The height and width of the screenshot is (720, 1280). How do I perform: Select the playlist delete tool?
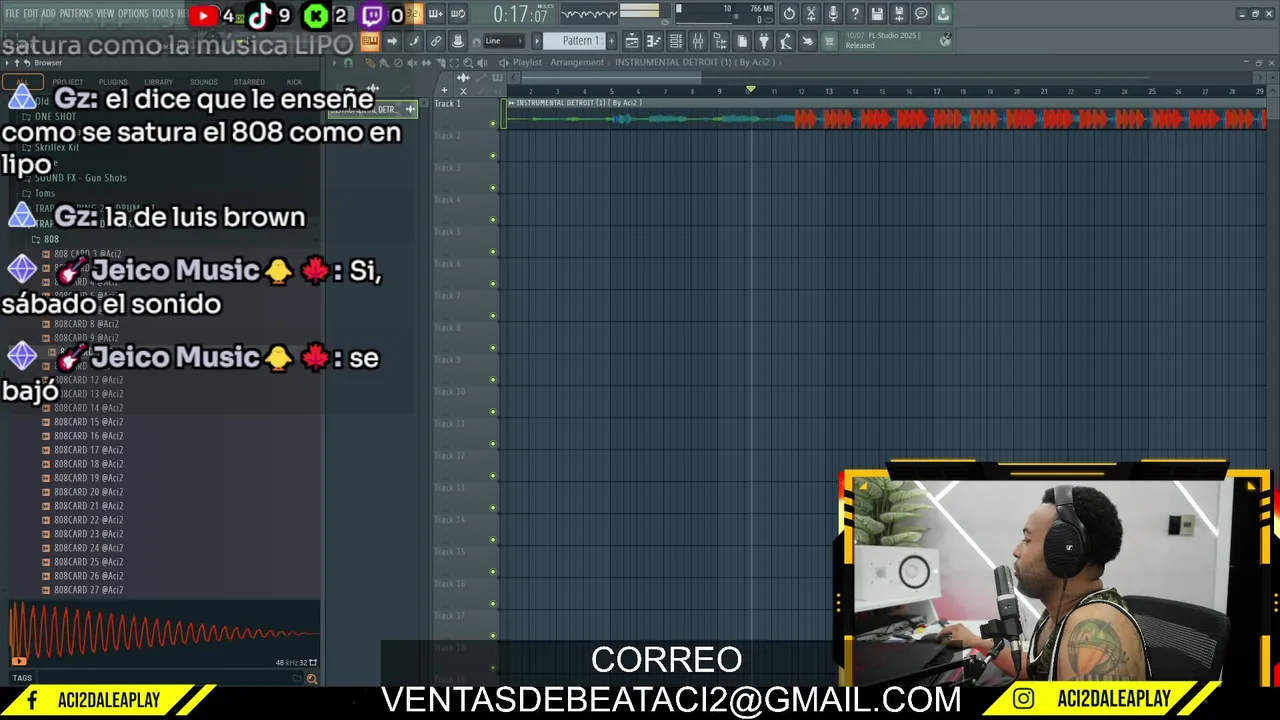pyautogui.click(x=398, y=63)
